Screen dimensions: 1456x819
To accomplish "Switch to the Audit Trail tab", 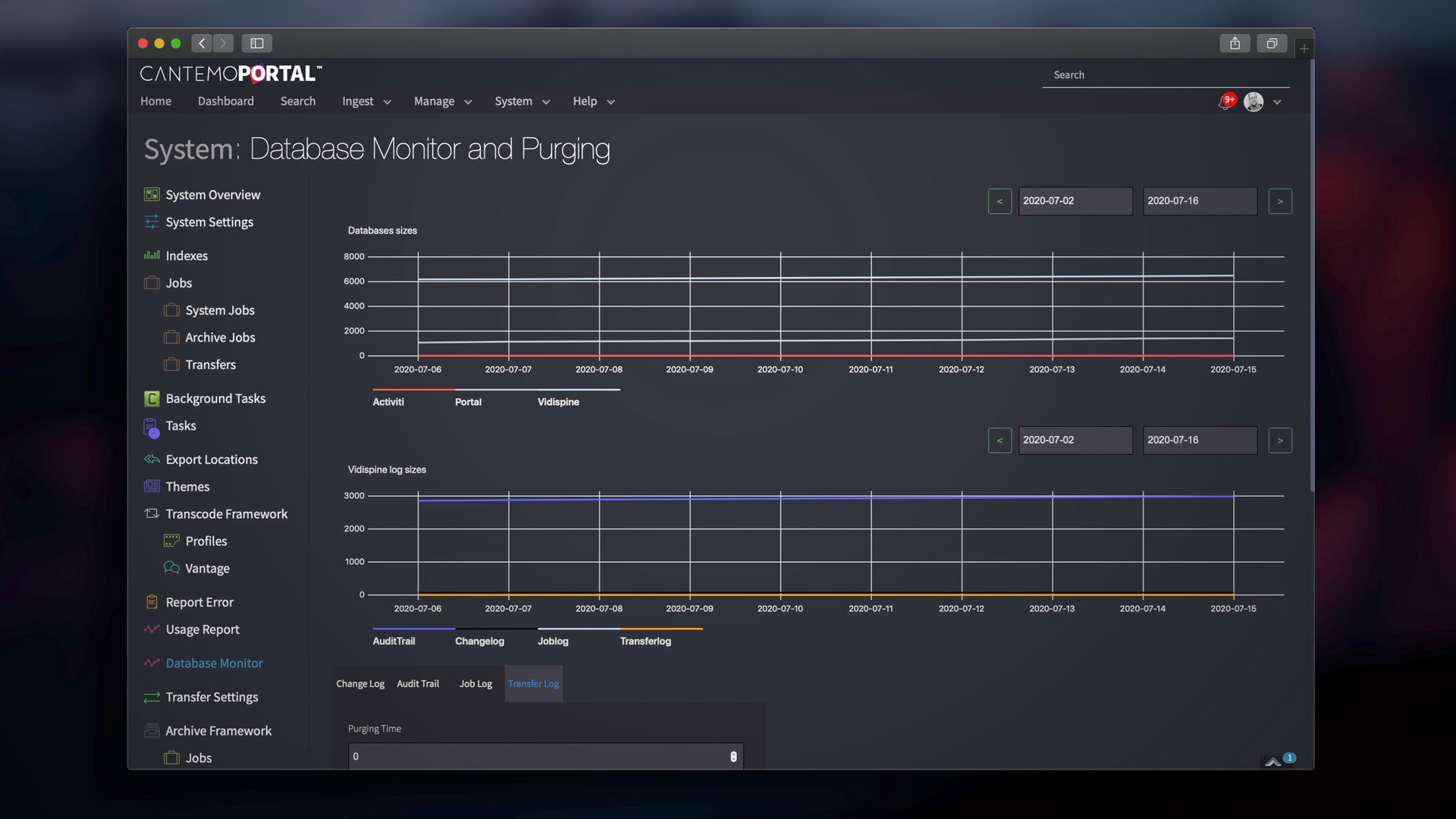I will coord(418,684).
